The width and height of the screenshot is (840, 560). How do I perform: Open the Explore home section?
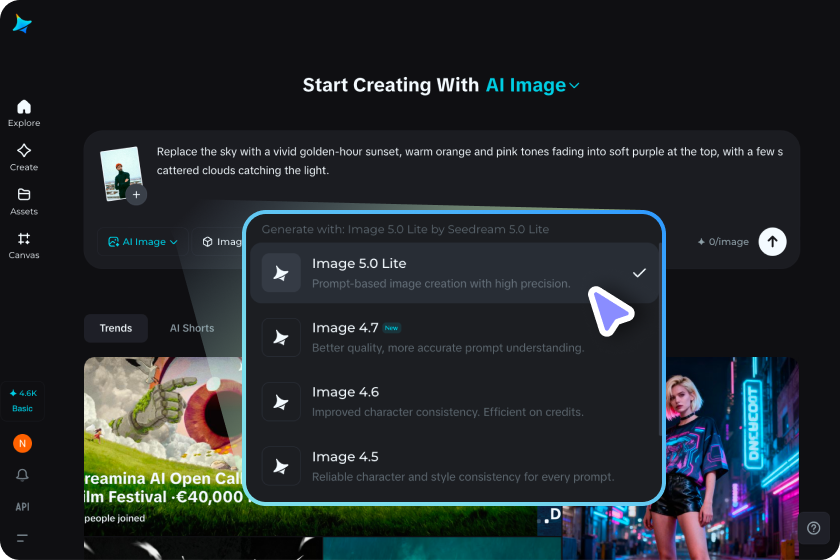click(24, 113)
